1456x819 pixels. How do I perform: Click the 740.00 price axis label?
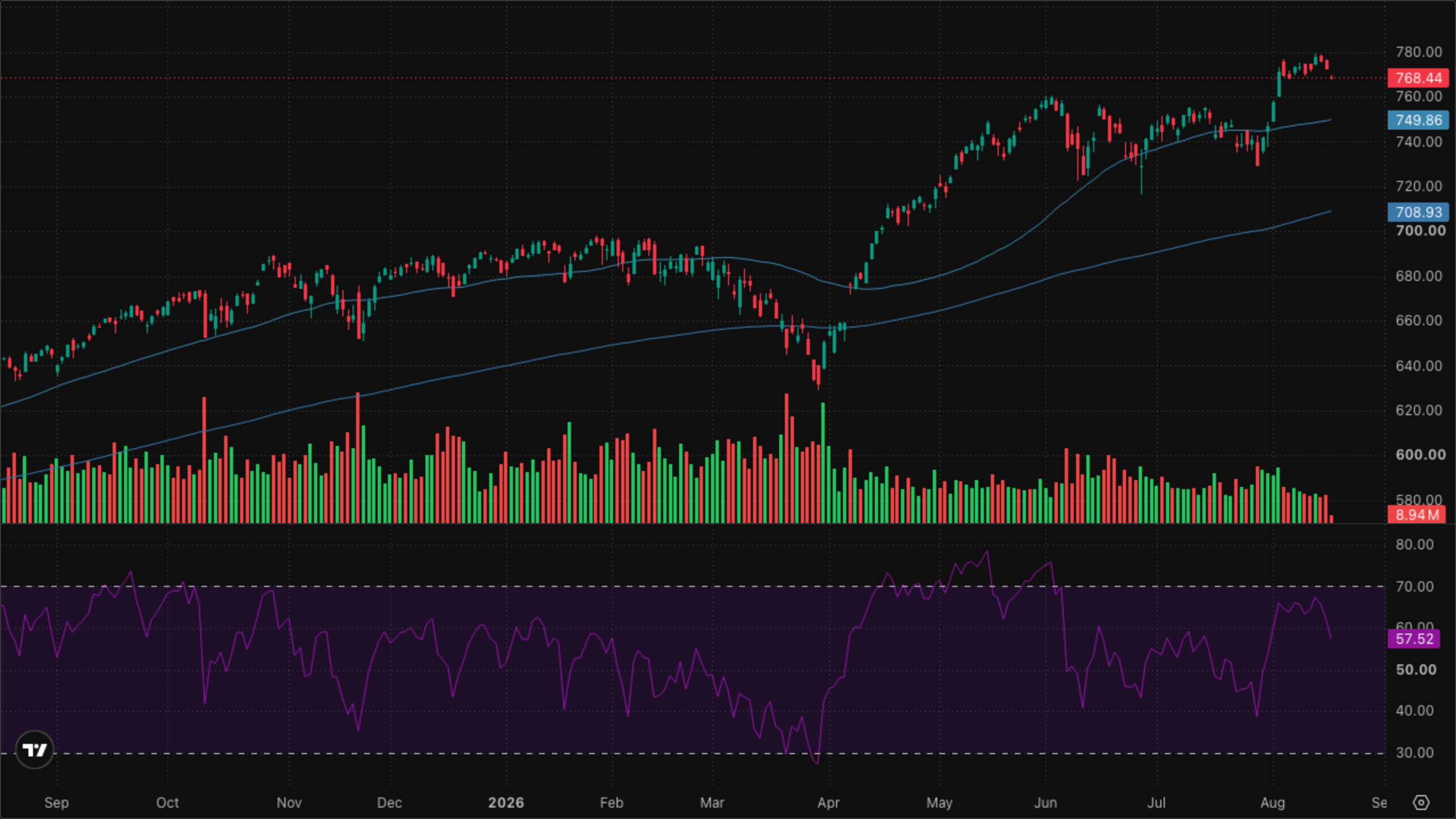[1418, 142]
